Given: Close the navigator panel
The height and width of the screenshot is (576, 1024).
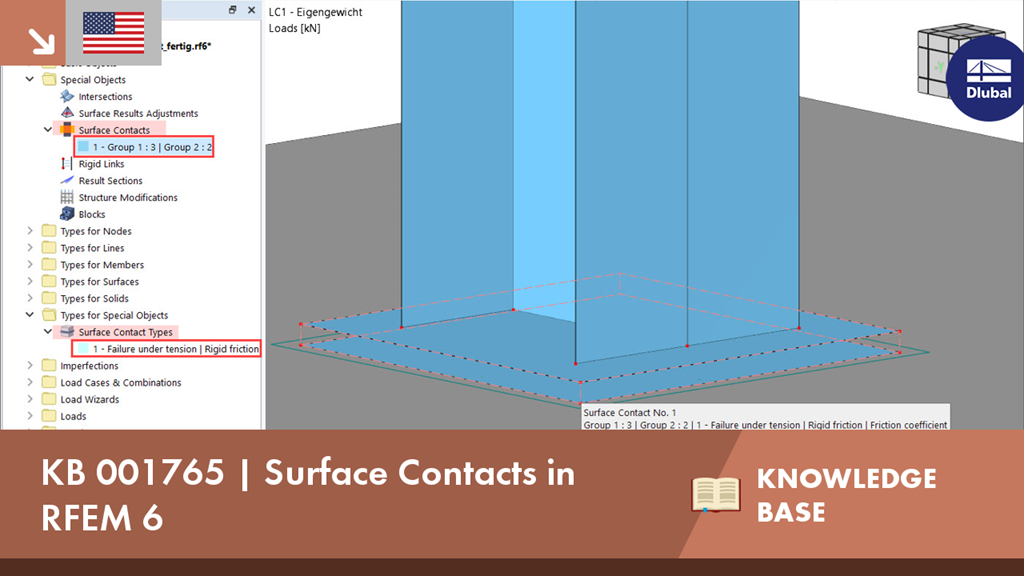Looking at the screenshot, I should (x=251, y=10).
